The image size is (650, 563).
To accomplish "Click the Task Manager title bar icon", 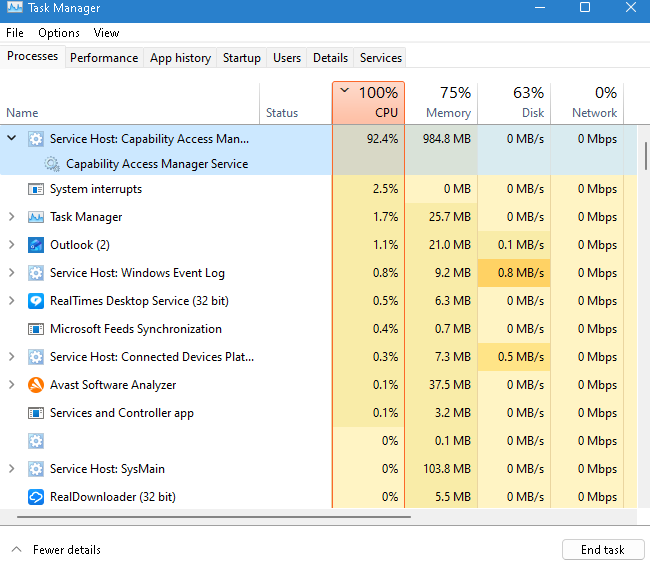I will pos(15,7).
